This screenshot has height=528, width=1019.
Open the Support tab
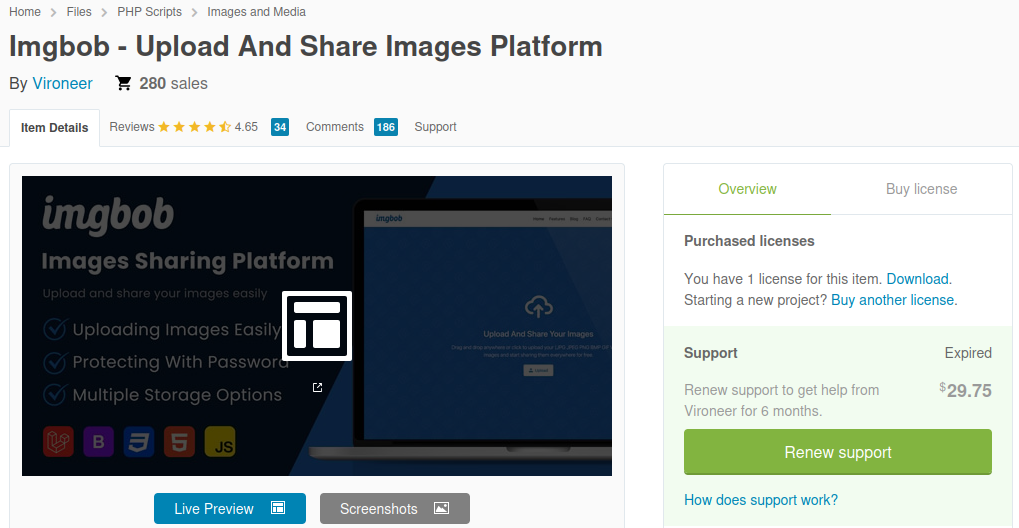click(x=435, y=127)
